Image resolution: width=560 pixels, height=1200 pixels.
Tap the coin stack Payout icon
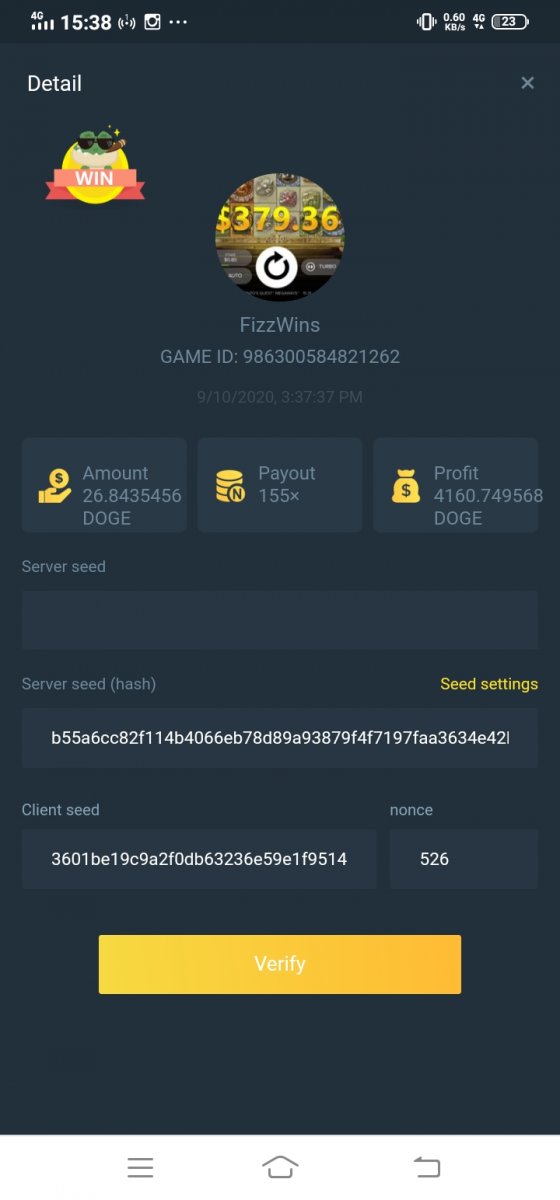click(230, 485)
